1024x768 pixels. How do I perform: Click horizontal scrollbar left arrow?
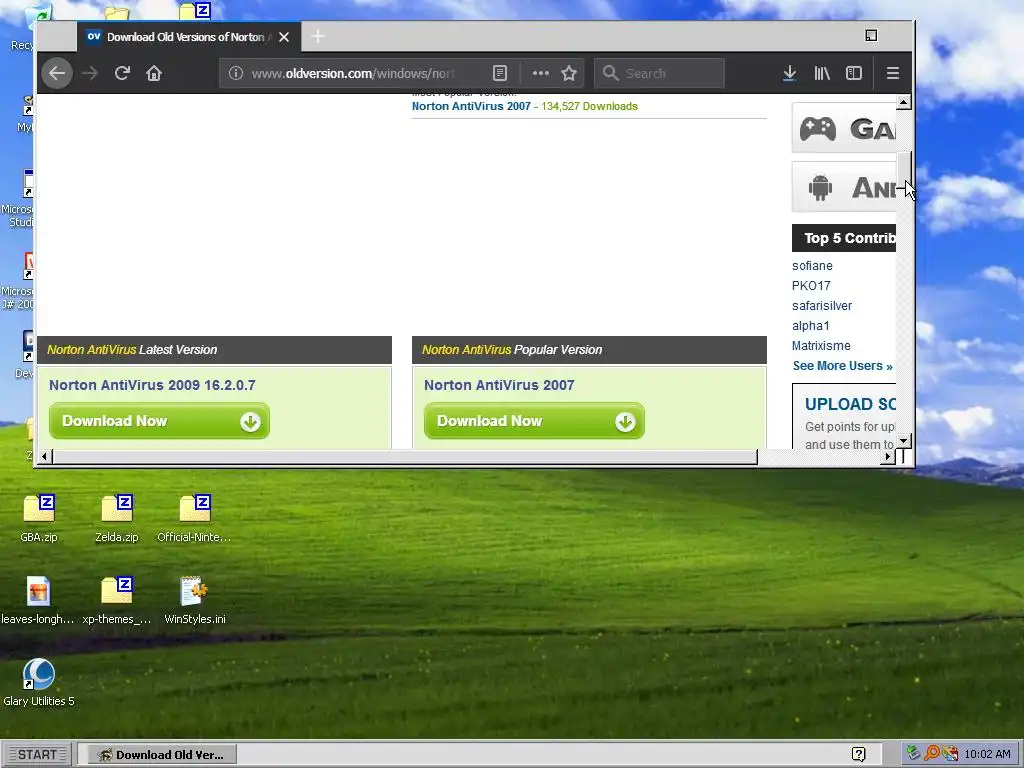tap(44, 456)
